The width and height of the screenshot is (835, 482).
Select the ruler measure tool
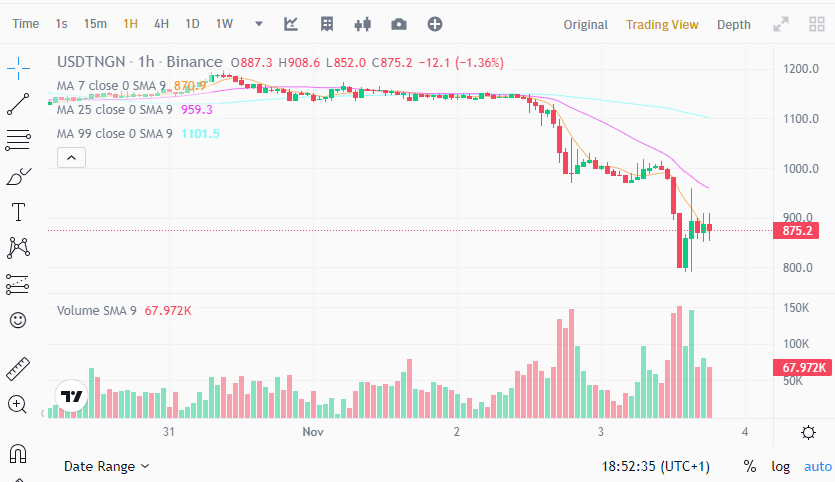click(x=18, y=369)
